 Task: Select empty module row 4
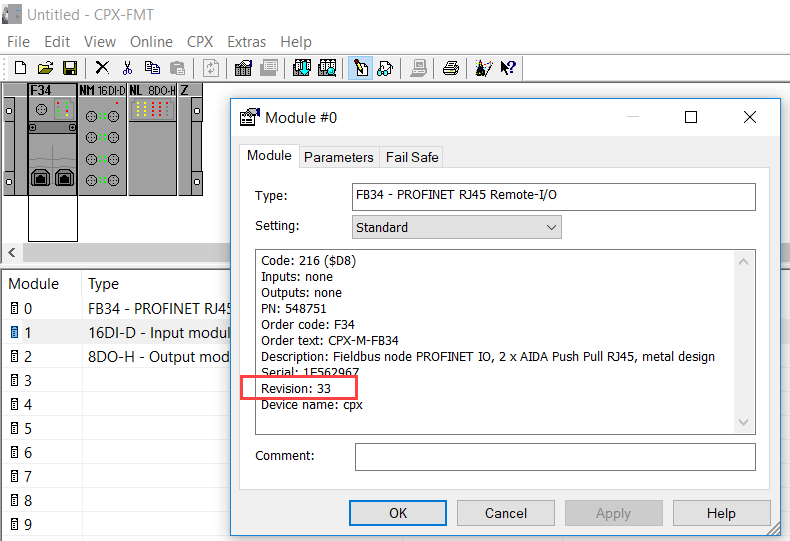coord(116,404)
